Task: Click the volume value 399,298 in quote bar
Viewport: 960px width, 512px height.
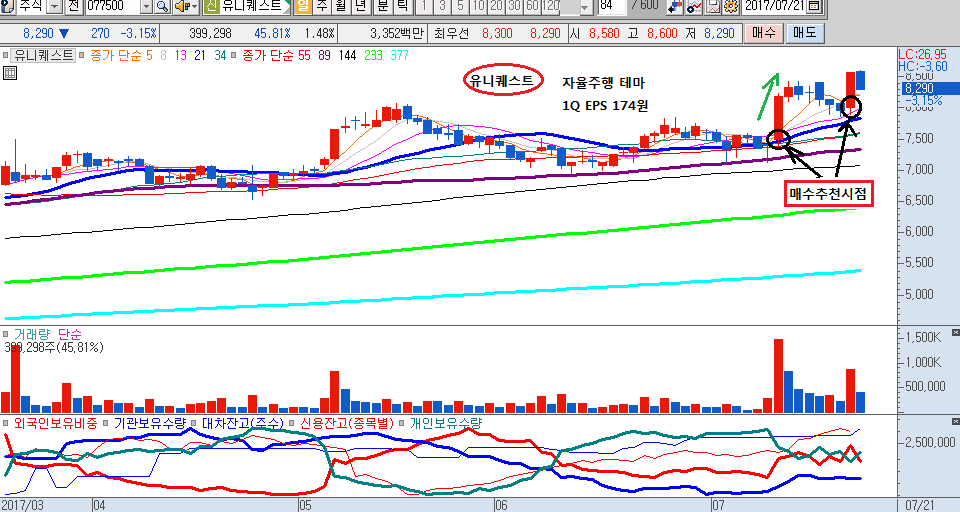Action: pos(210,33)
